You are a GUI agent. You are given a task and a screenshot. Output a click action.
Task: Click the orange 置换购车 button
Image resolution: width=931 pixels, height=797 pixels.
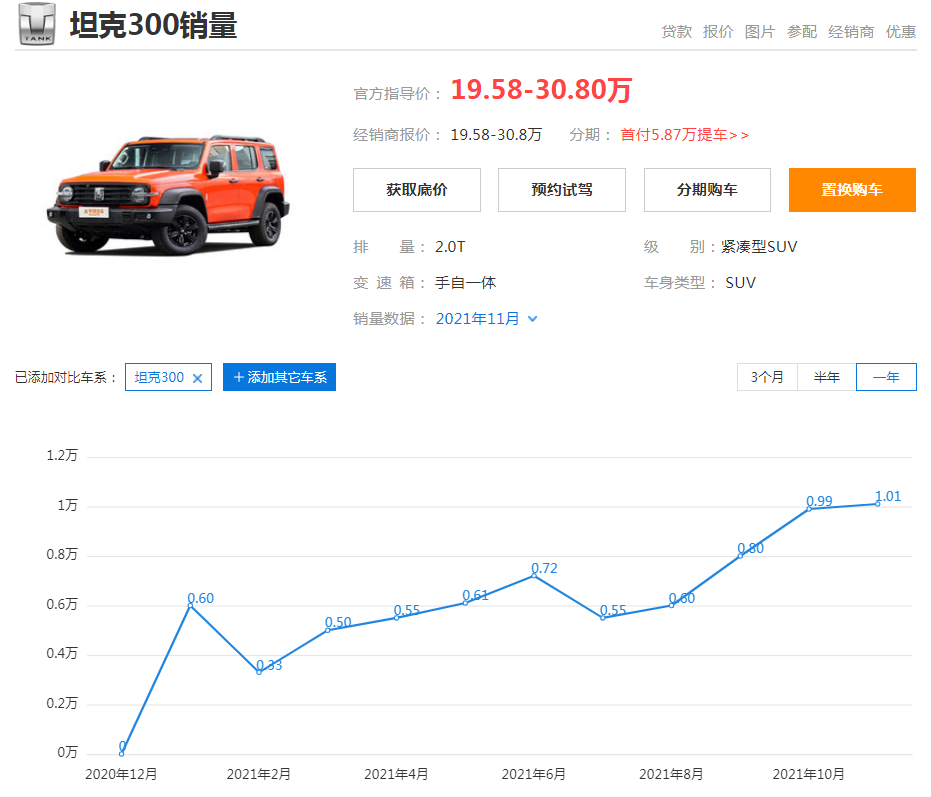point(852,190)
